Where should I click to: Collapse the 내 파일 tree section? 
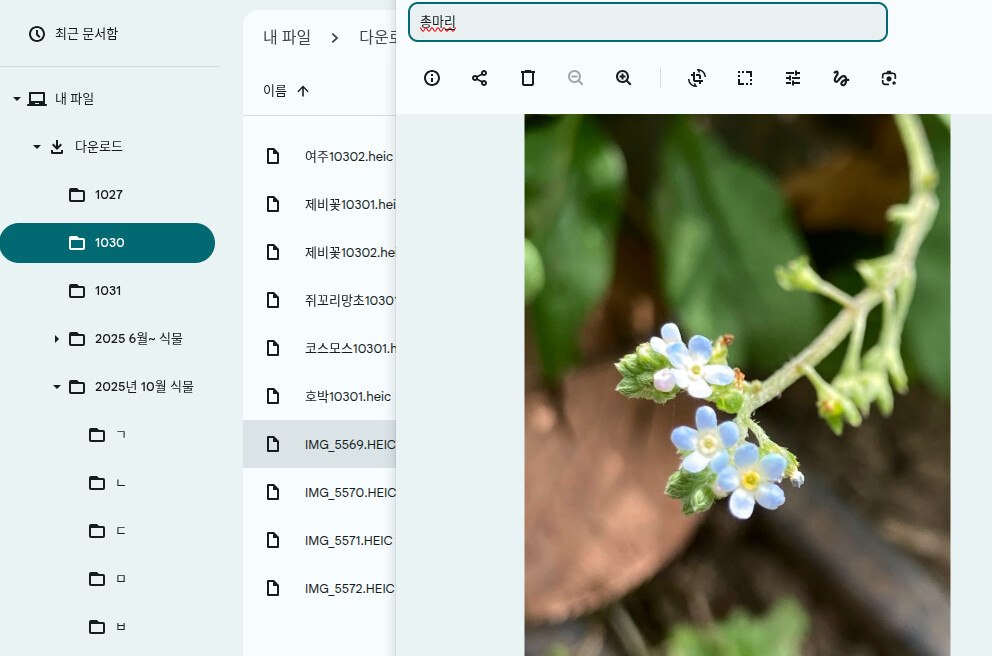(x=17, y=99)
